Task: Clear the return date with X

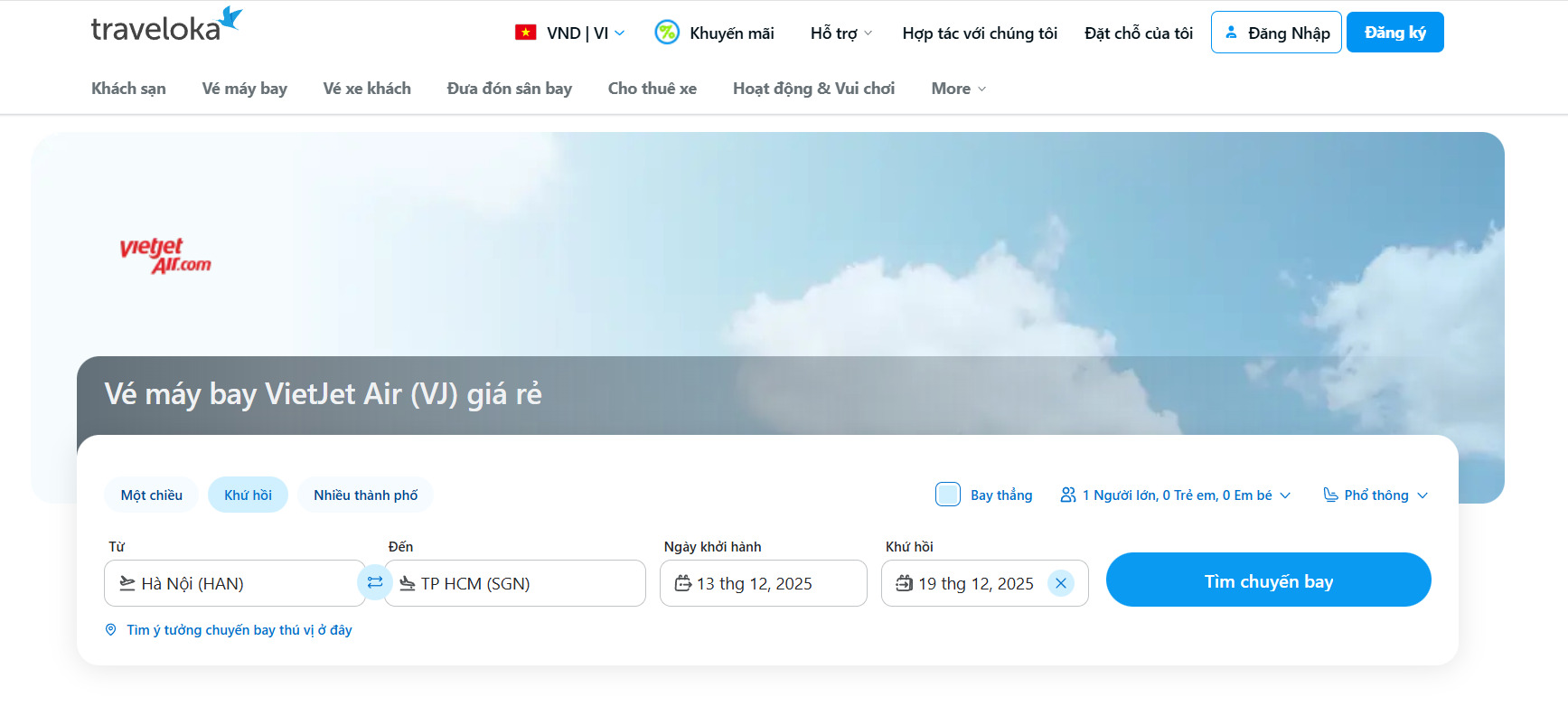Action: 1061,583
